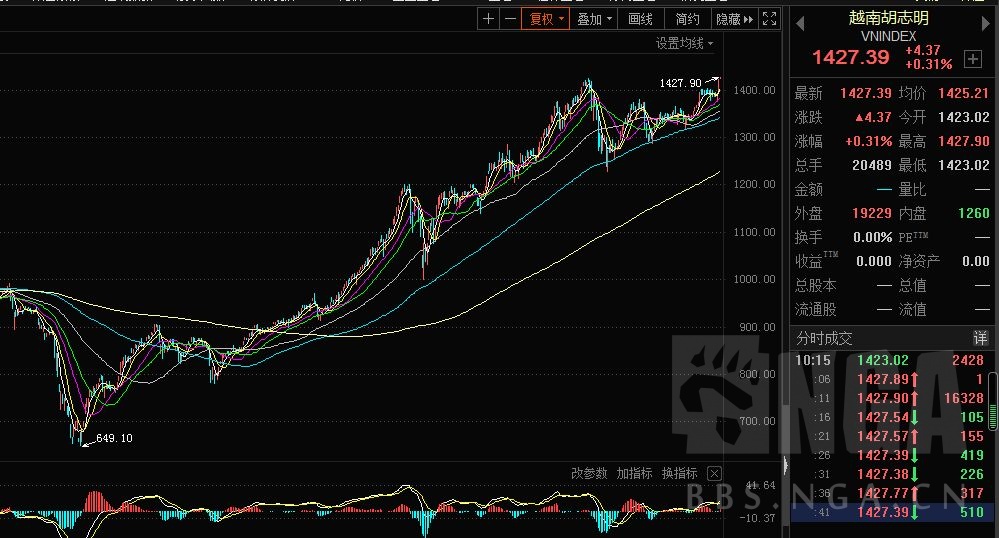Zoom in chart with plus button
The width and height of the screenshot is (999, 538).
pyautogui.click(x=488, y=19)
